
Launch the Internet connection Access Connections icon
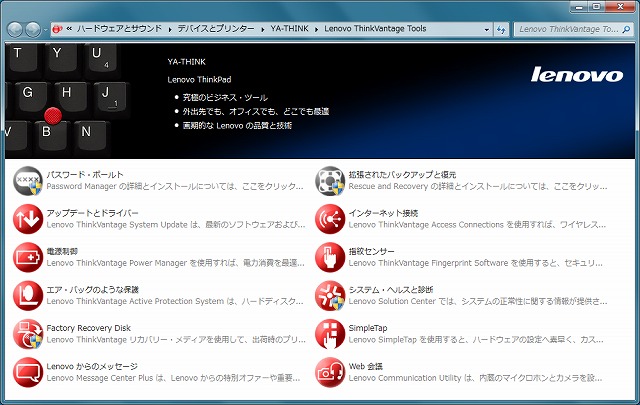330,219
